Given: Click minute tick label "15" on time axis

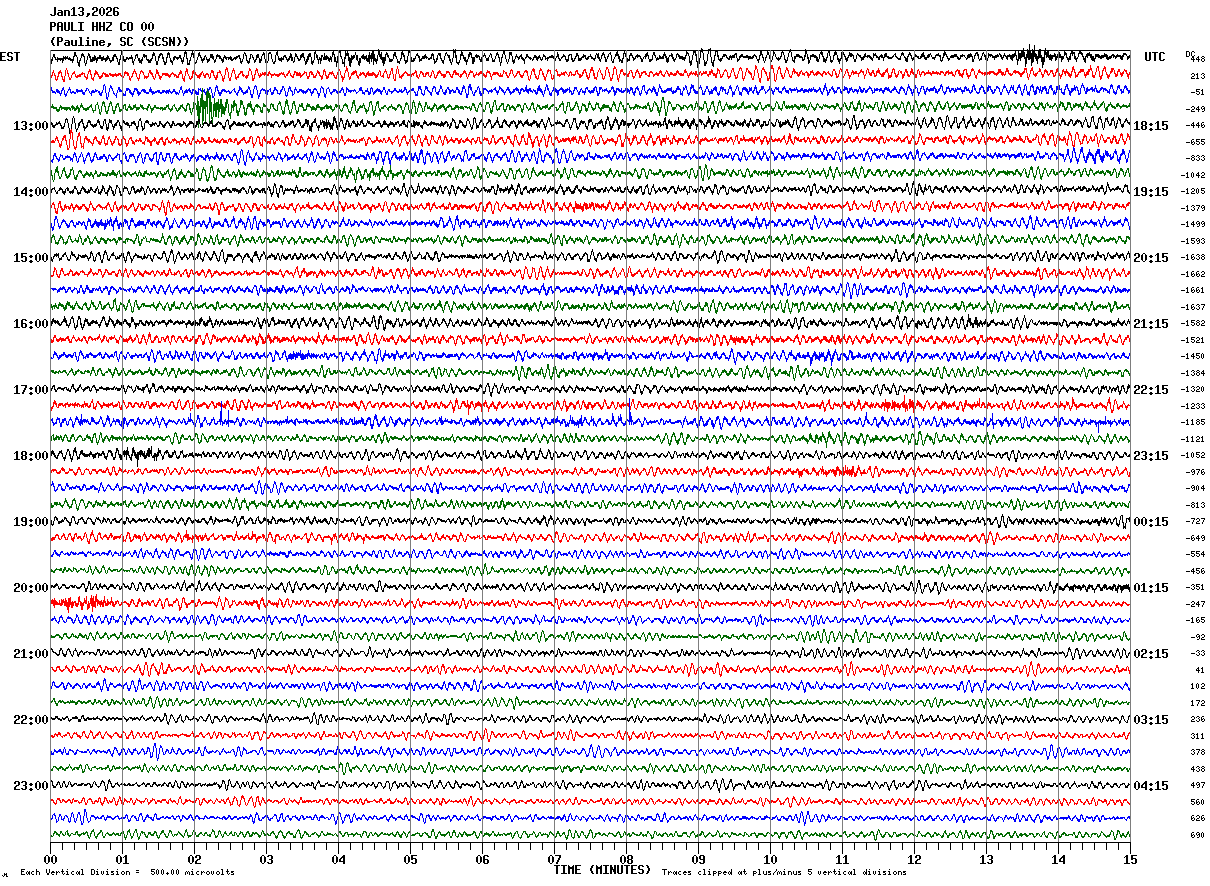Looking at the screenshot, I should [x=1130, y=859].
